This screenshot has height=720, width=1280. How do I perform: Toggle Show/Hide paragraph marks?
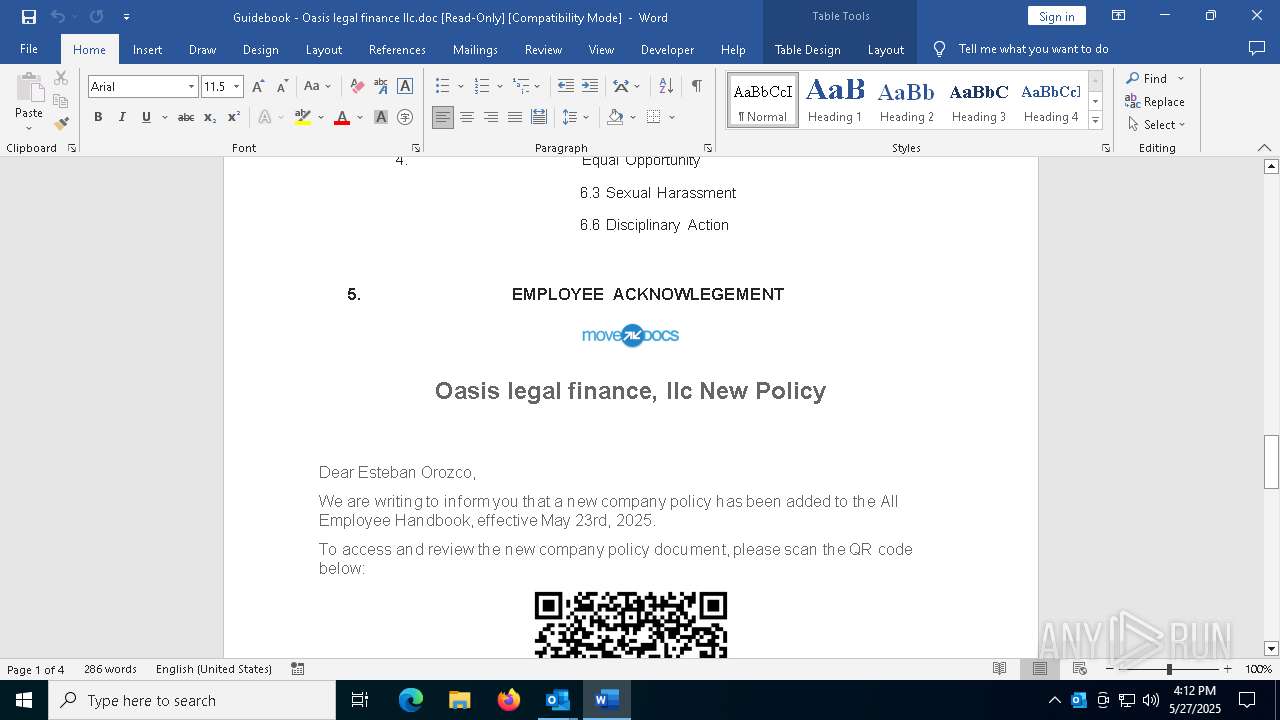(697, 87)
